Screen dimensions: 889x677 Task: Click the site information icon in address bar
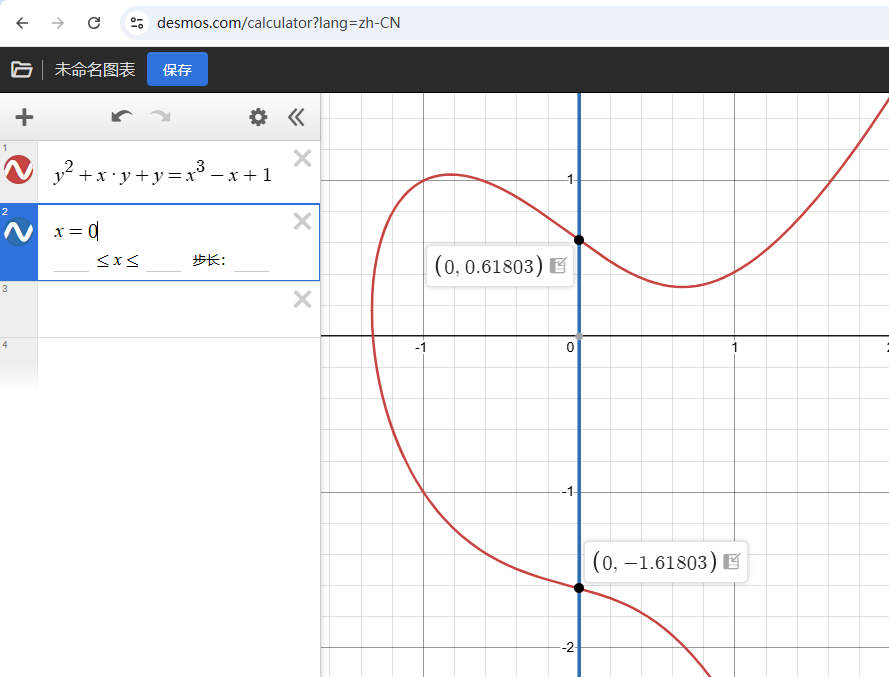tap(137, 23)
